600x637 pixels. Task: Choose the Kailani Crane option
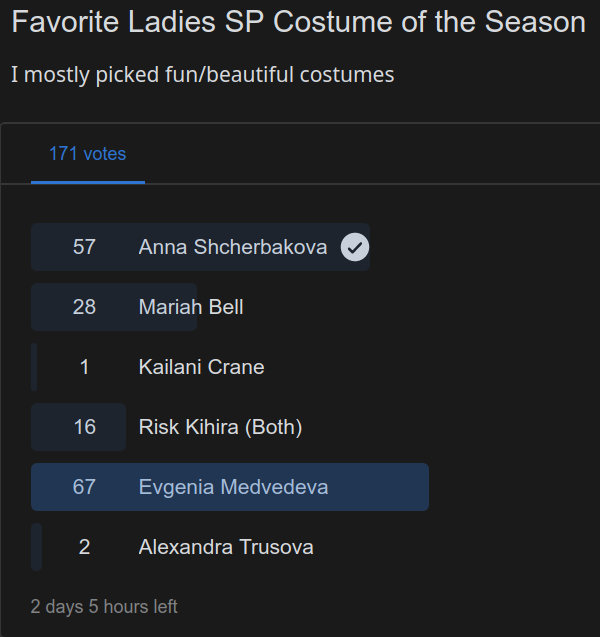[x=201, y=367]
